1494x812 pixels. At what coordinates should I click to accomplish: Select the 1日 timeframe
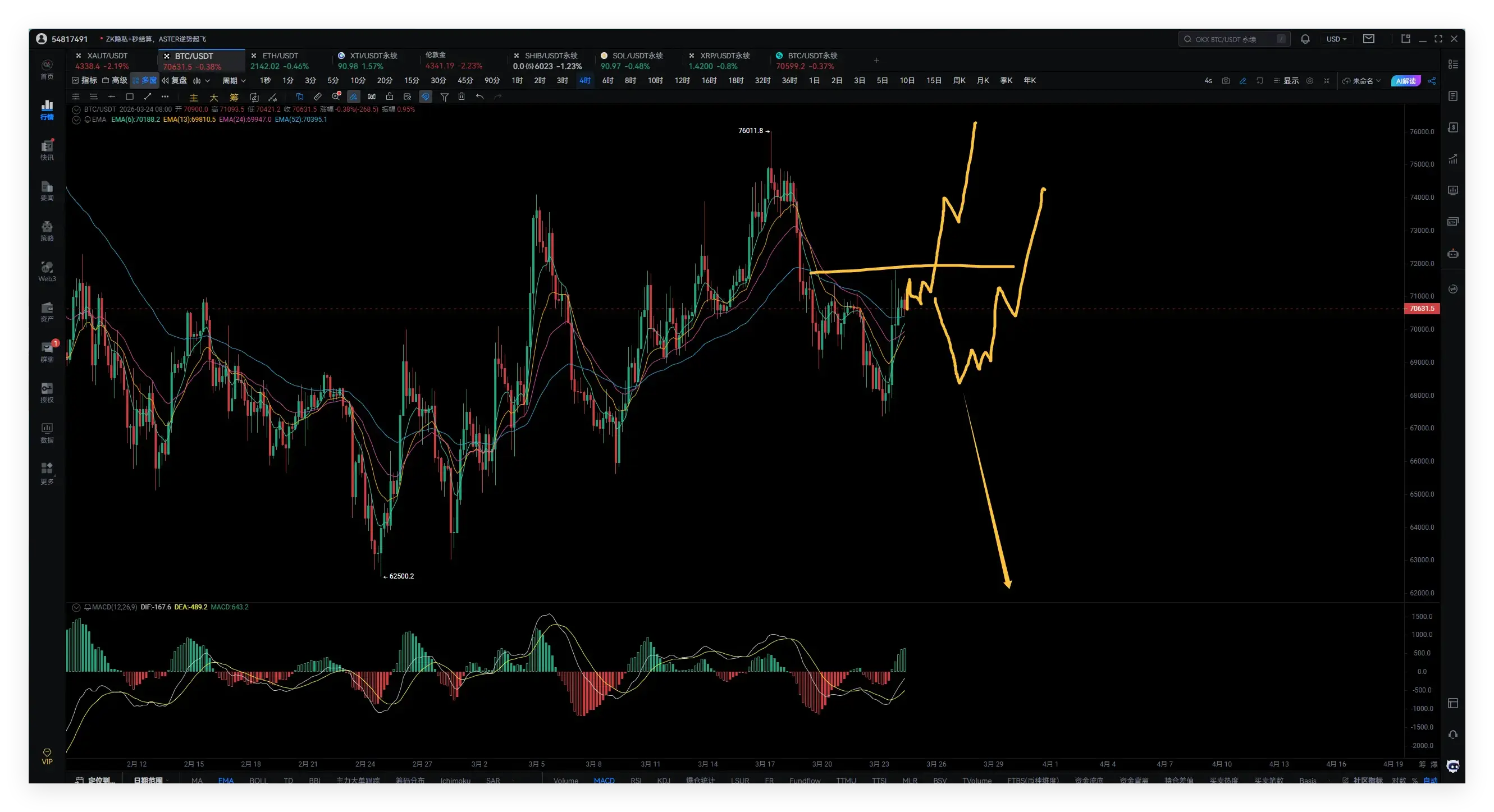814,81
